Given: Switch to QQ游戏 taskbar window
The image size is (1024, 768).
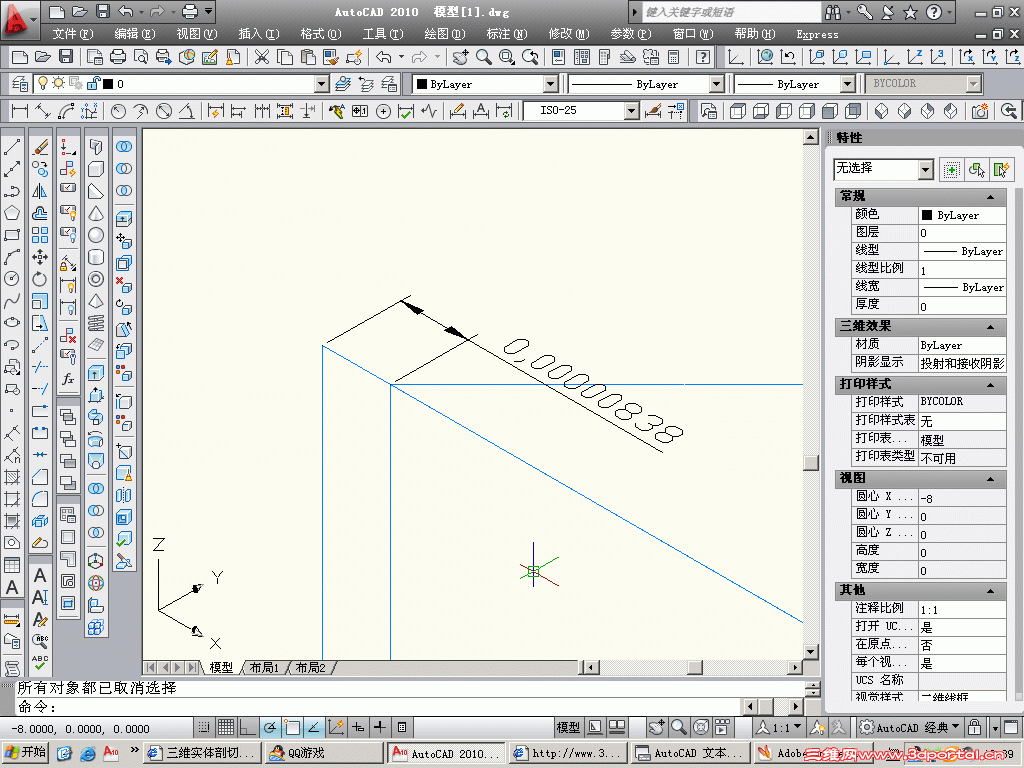Looking at the screenshot, I should [324, 753].
